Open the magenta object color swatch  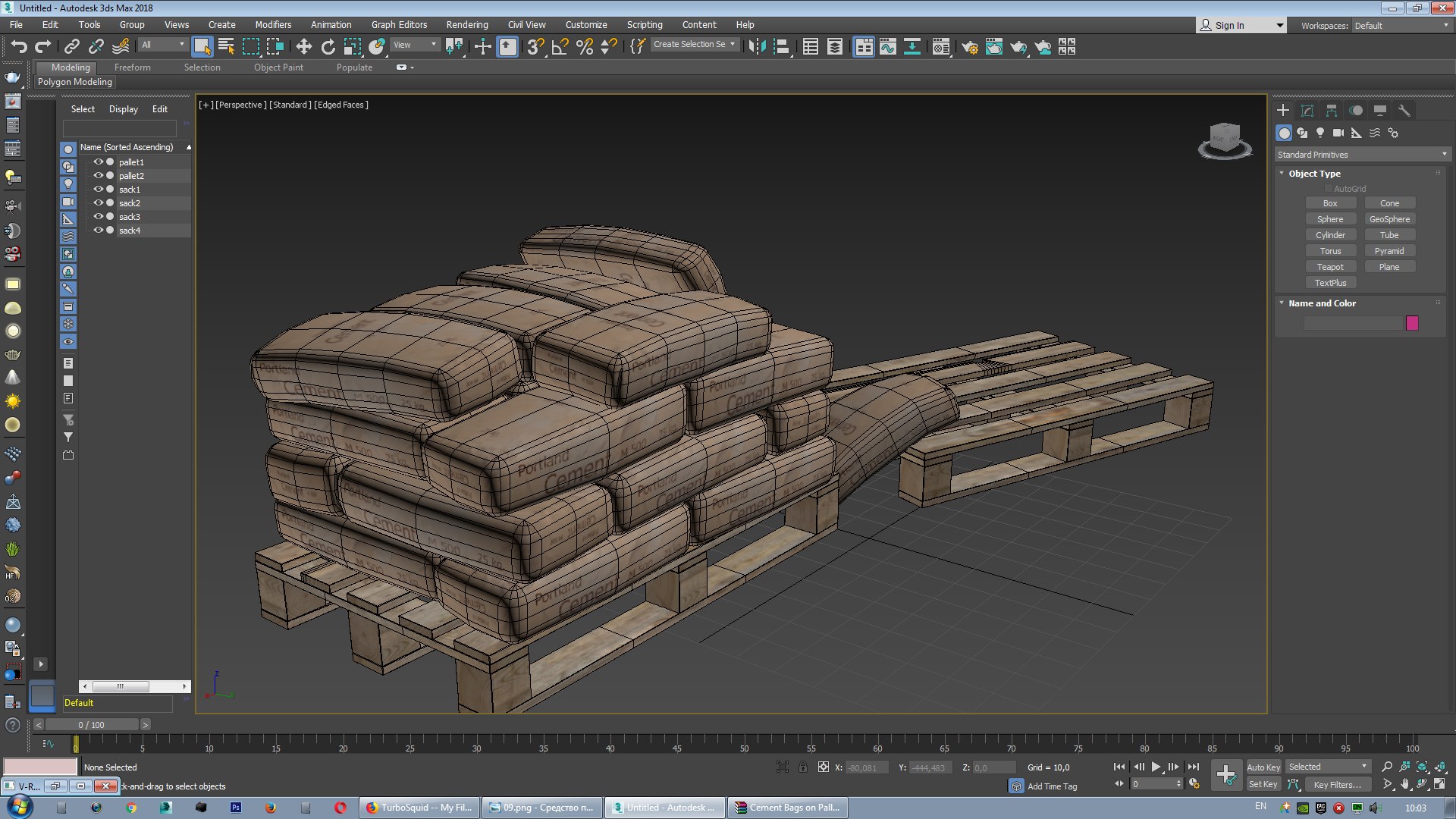pyautogui.click(x=1412, y=323)
